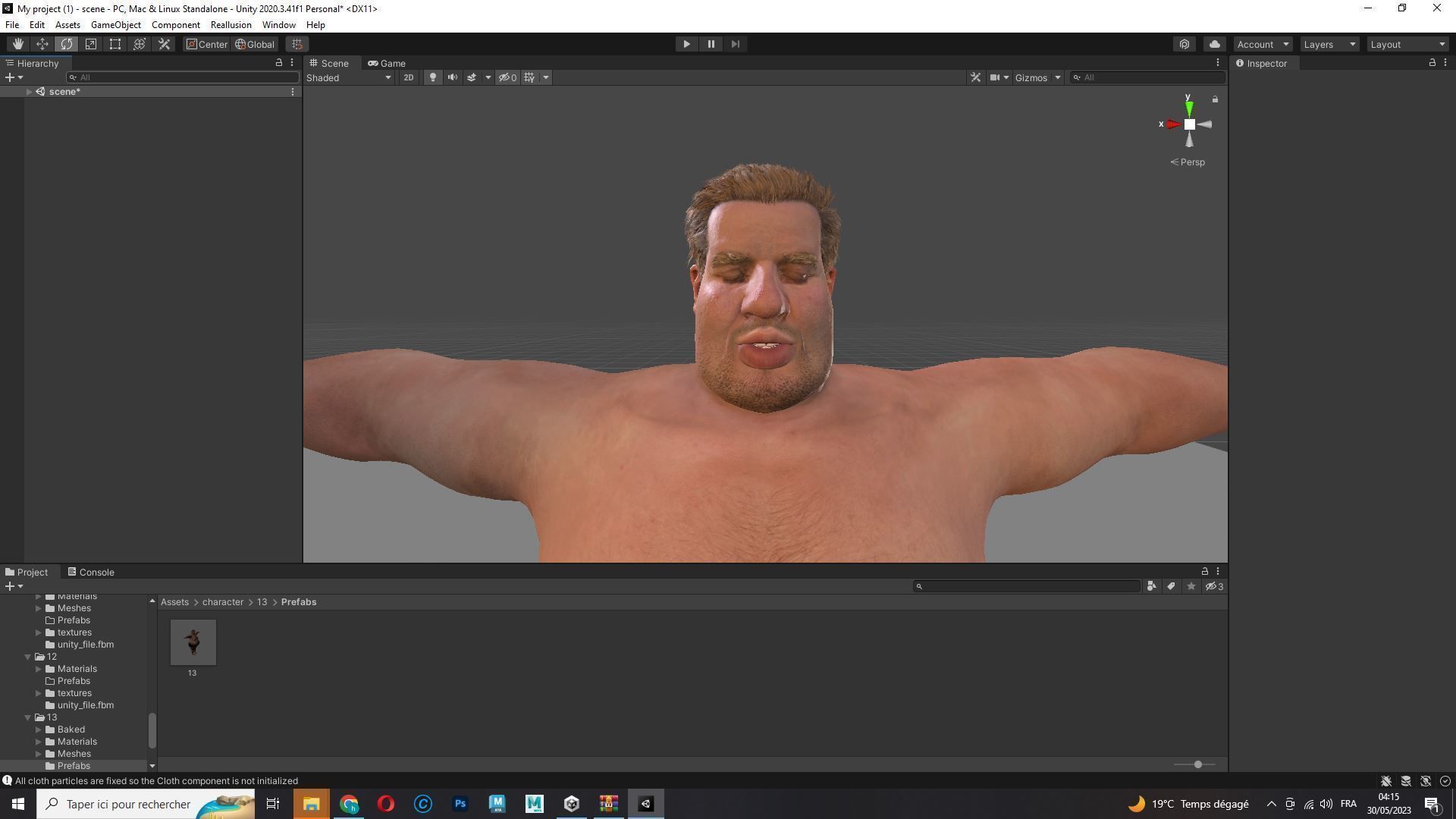Viewport: 1456px width, 819px height.
Task: Open the Account dropdown
Action: pyautogui.click(x=1263, y=44)
